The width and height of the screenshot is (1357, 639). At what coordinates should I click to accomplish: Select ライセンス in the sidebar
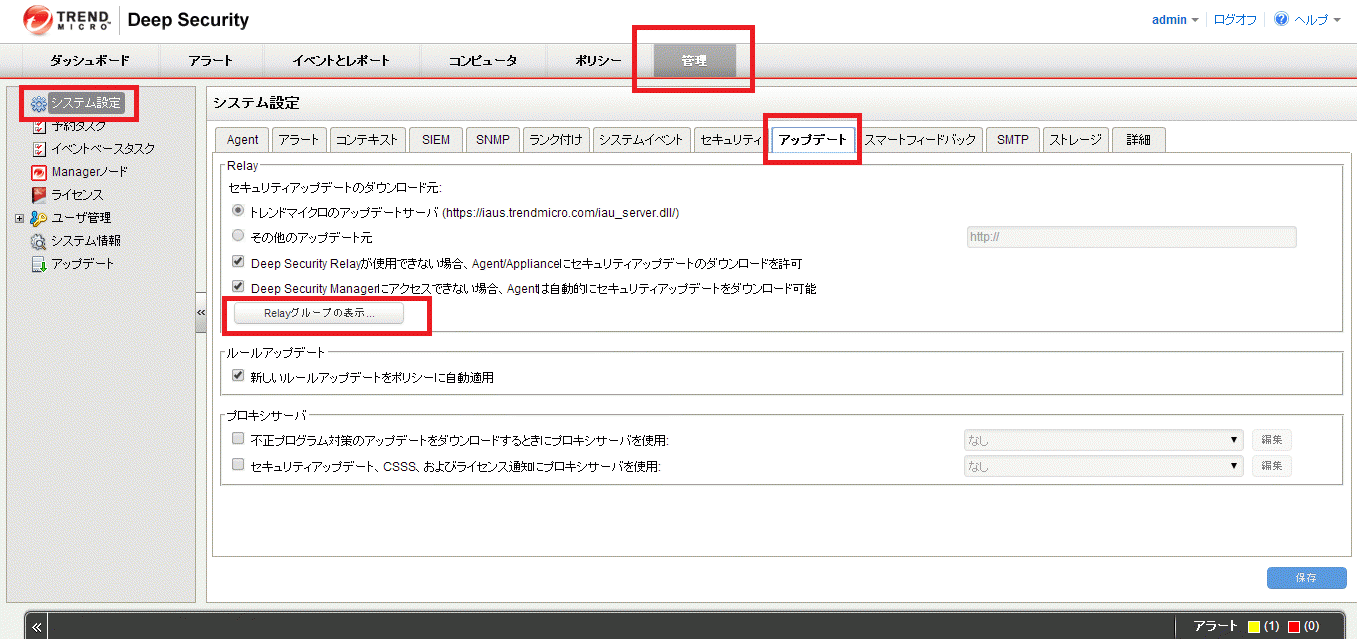tap(77, 195)
